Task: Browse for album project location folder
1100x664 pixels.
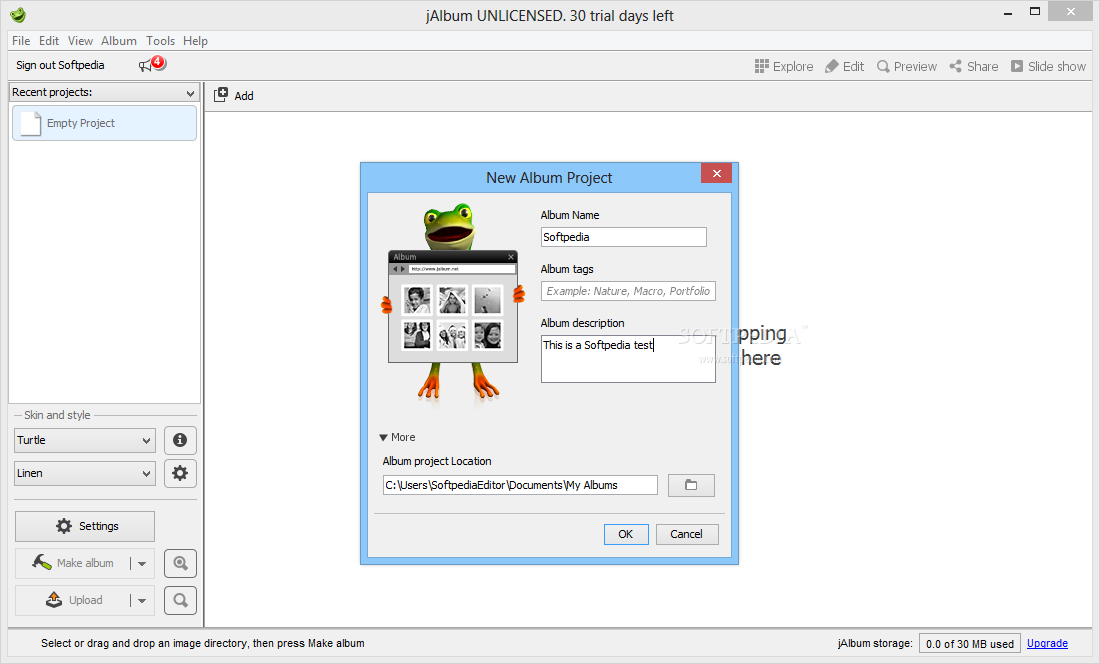Action: click(691, 485)
